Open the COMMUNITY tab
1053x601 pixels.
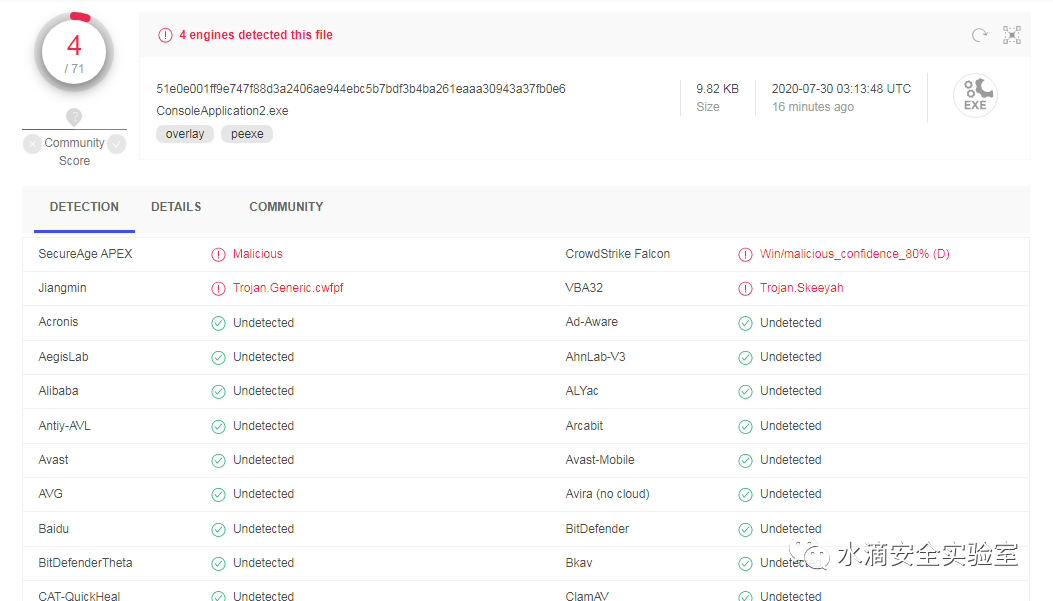pyautogui.click(x=286, y=207)
